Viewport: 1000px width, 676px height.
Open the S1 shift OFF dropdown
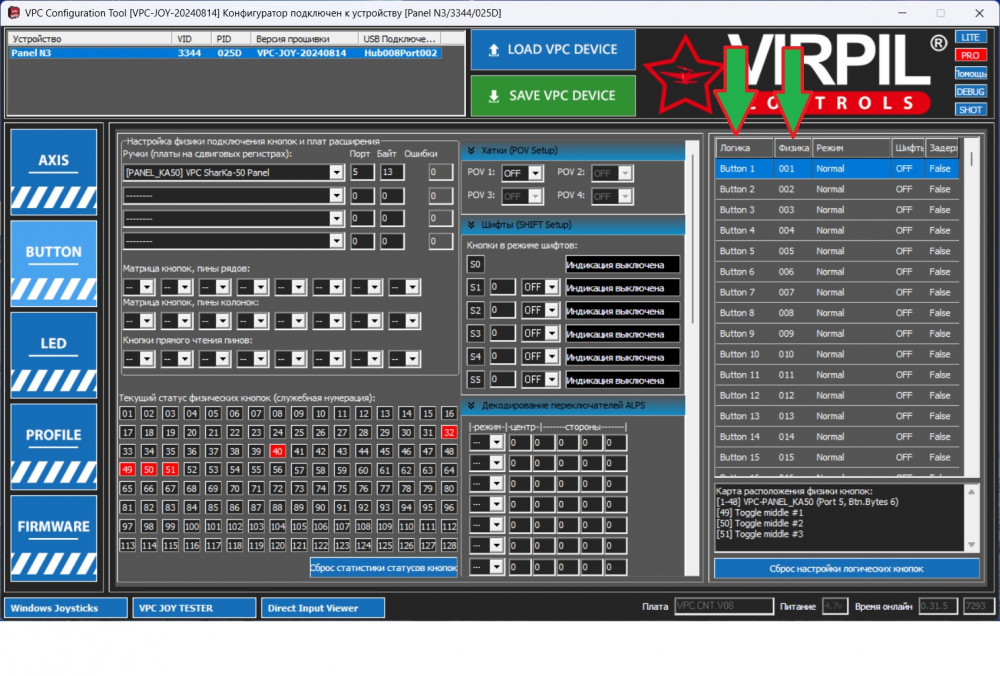tap(552, 288)
